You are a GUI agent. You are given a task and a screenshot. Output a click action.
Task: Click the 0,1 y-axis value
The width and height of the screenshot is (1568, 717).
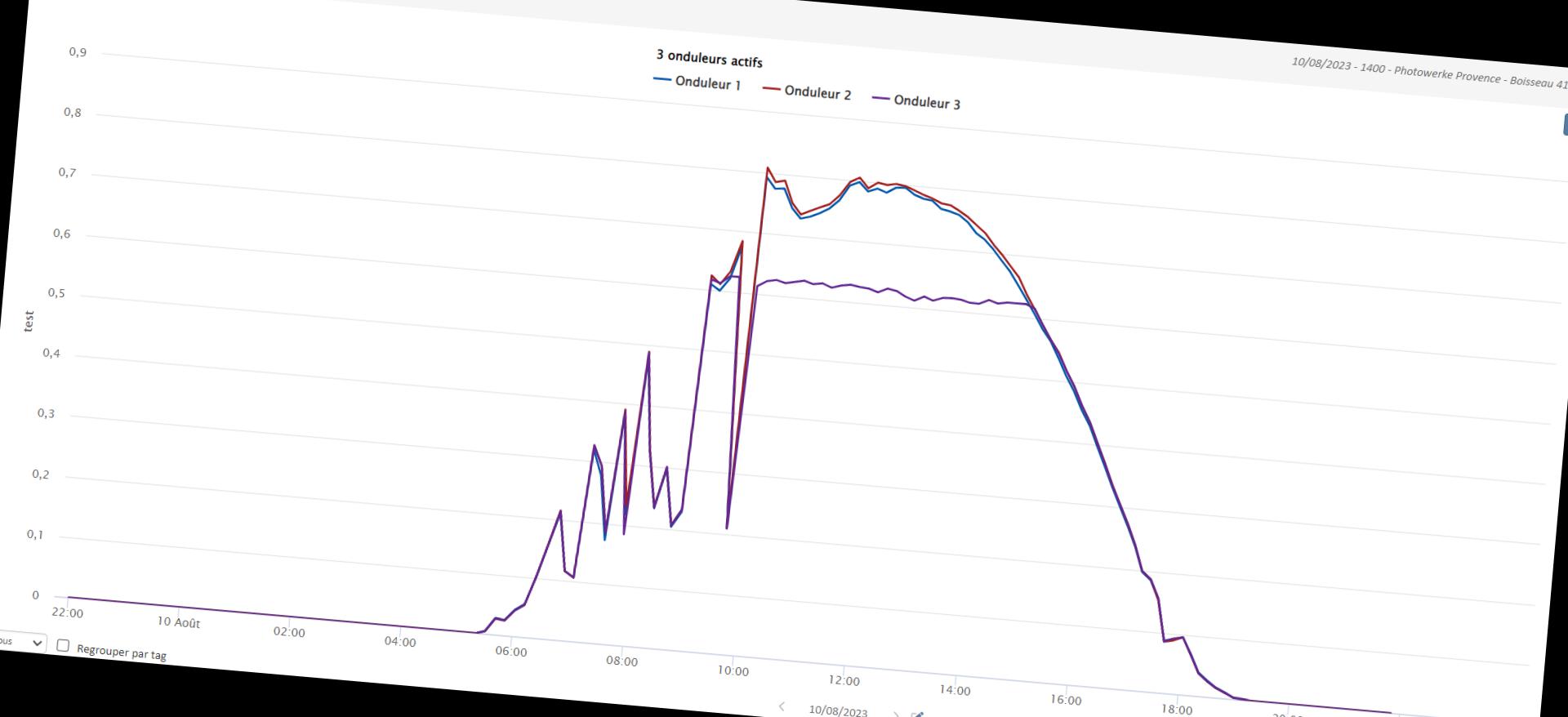click(x=35, y=535)
